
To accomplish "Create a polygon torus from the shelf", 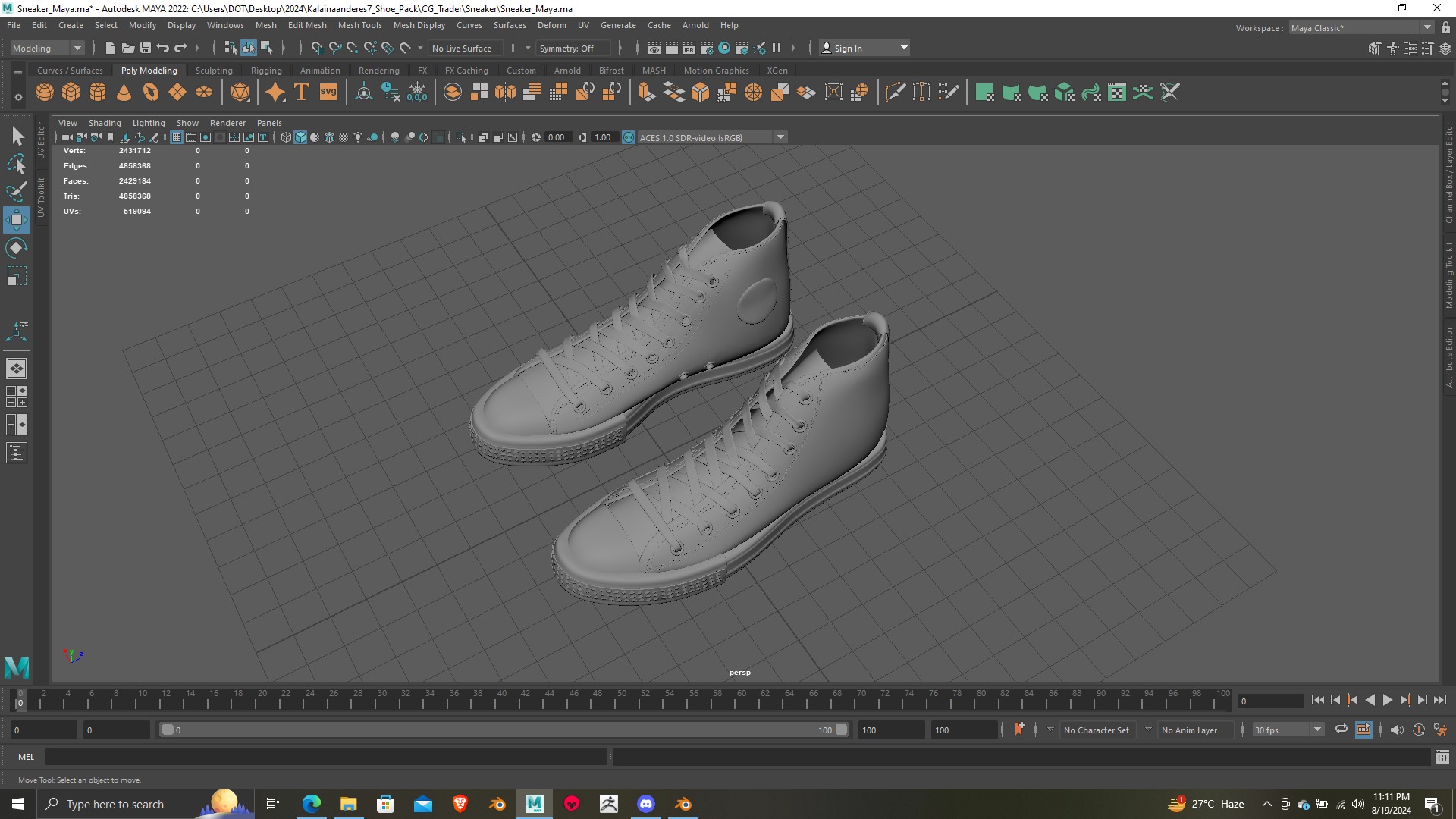I will (151, 93).
